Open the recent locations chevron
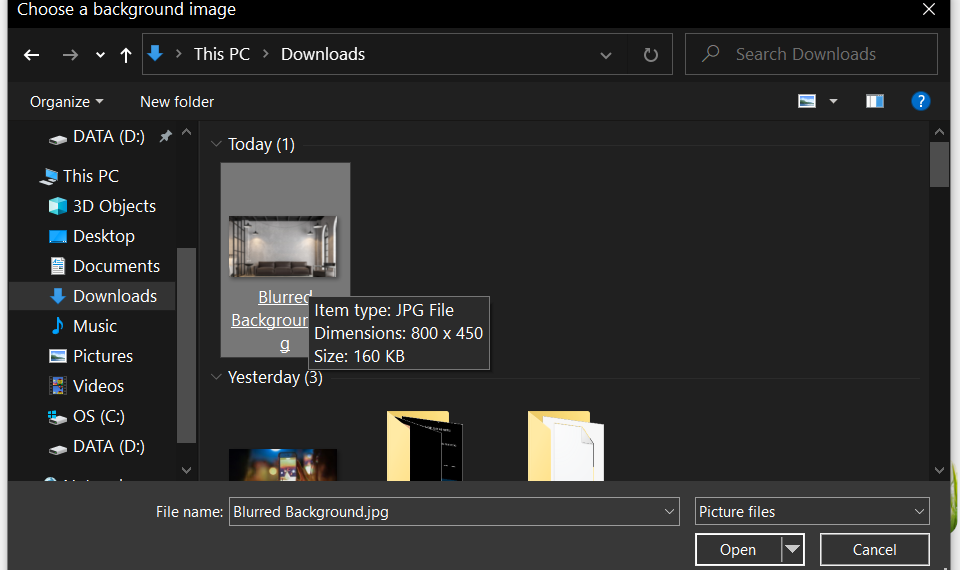Image resolution: width=960 pixels, height=570 pixels. tap(100, 55)
